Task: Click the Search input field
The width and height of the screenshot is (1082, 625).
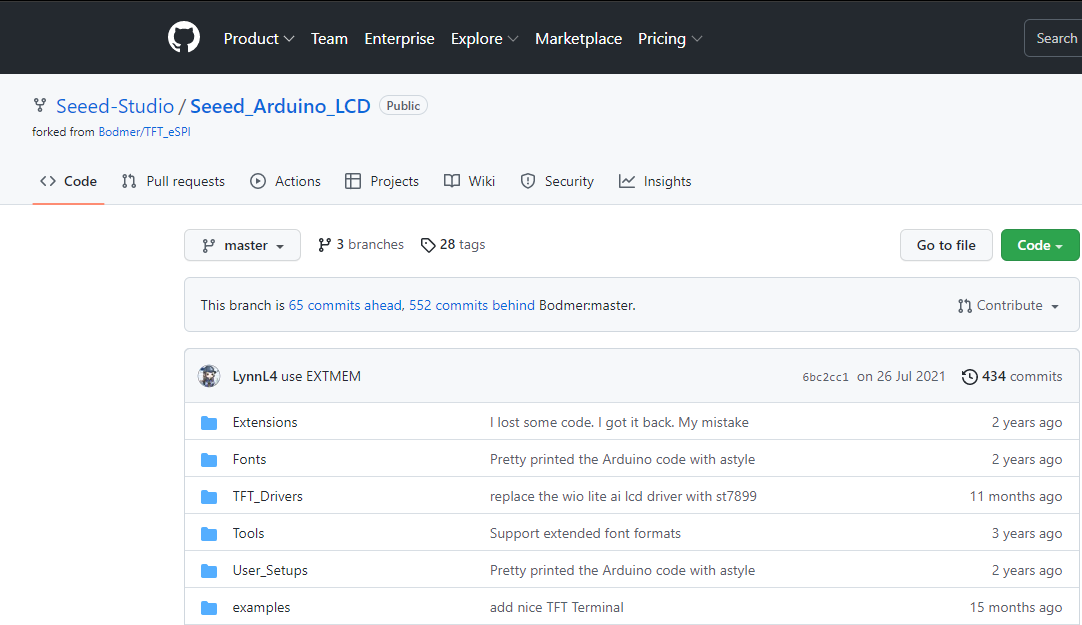Action: pyautogui.click(x=1054, y=39)
